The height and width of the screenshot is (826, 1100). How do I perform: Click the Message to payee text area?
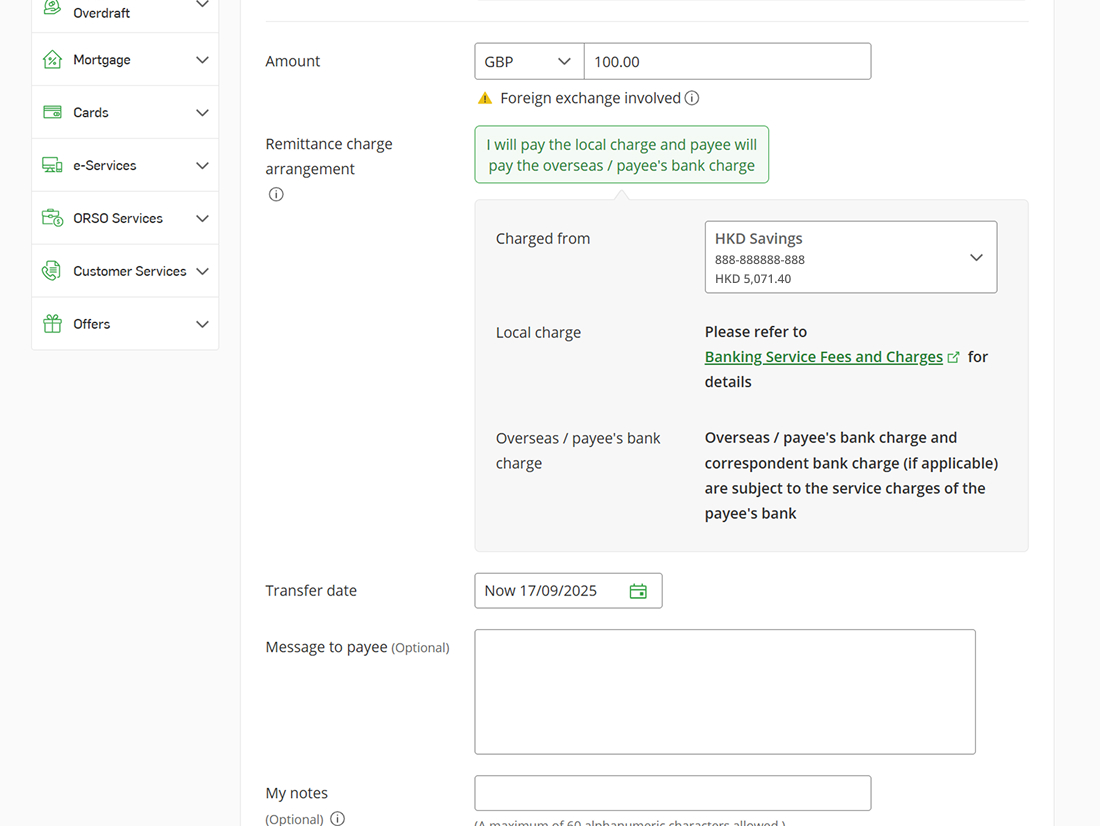point(725,691)
